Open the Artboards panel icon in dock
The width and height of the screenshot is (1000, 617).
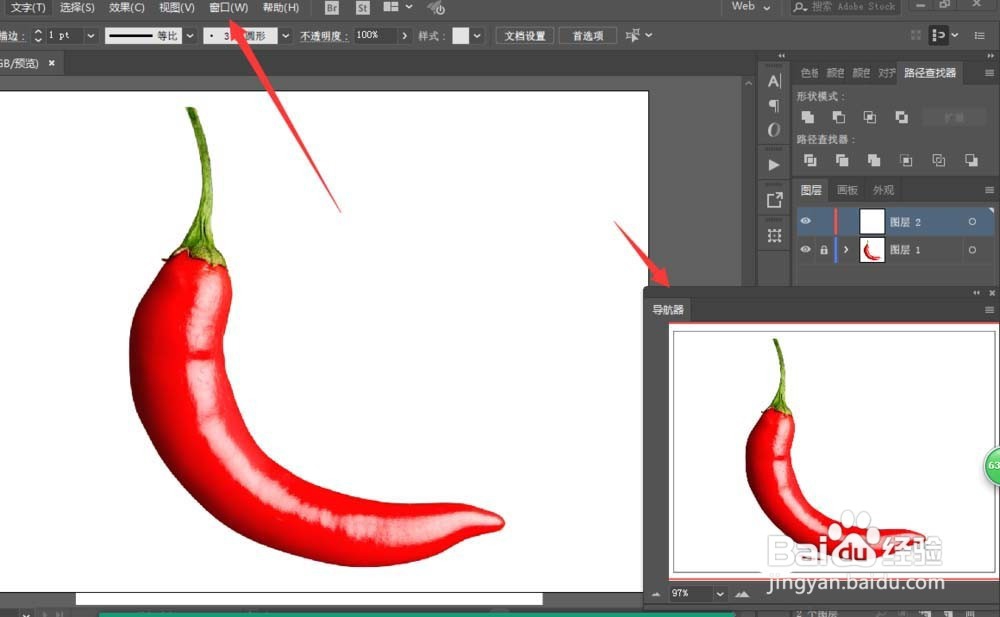[774, 235]
